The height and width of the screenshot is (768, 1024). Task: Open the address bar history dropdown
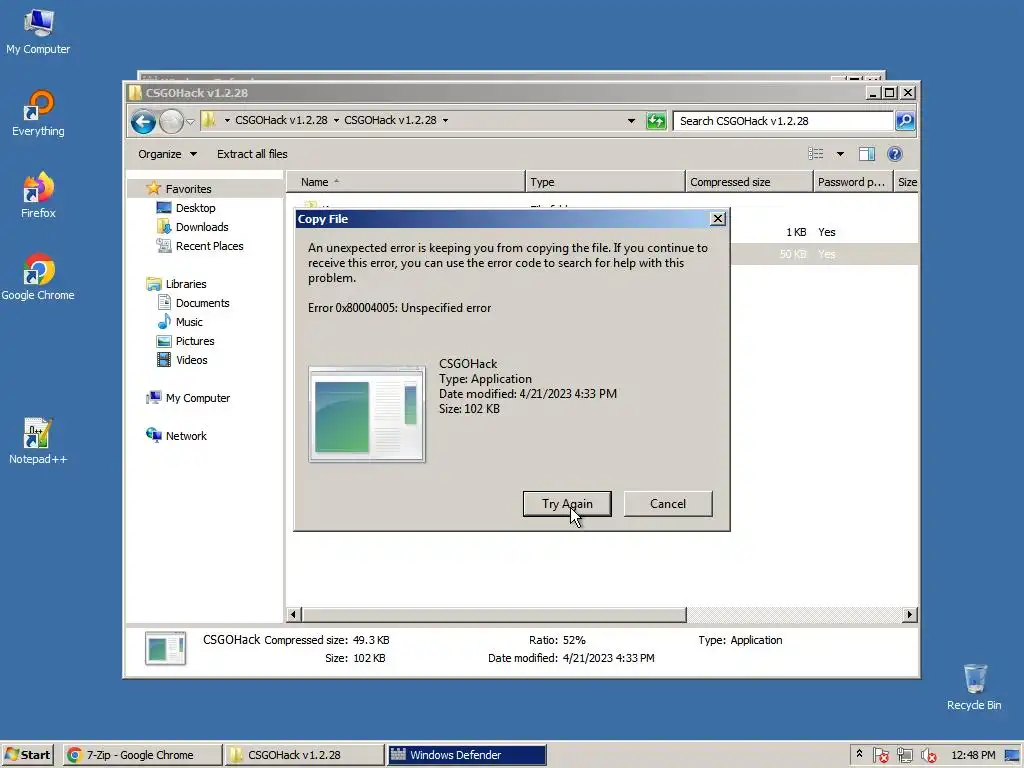tap(632, 121)
